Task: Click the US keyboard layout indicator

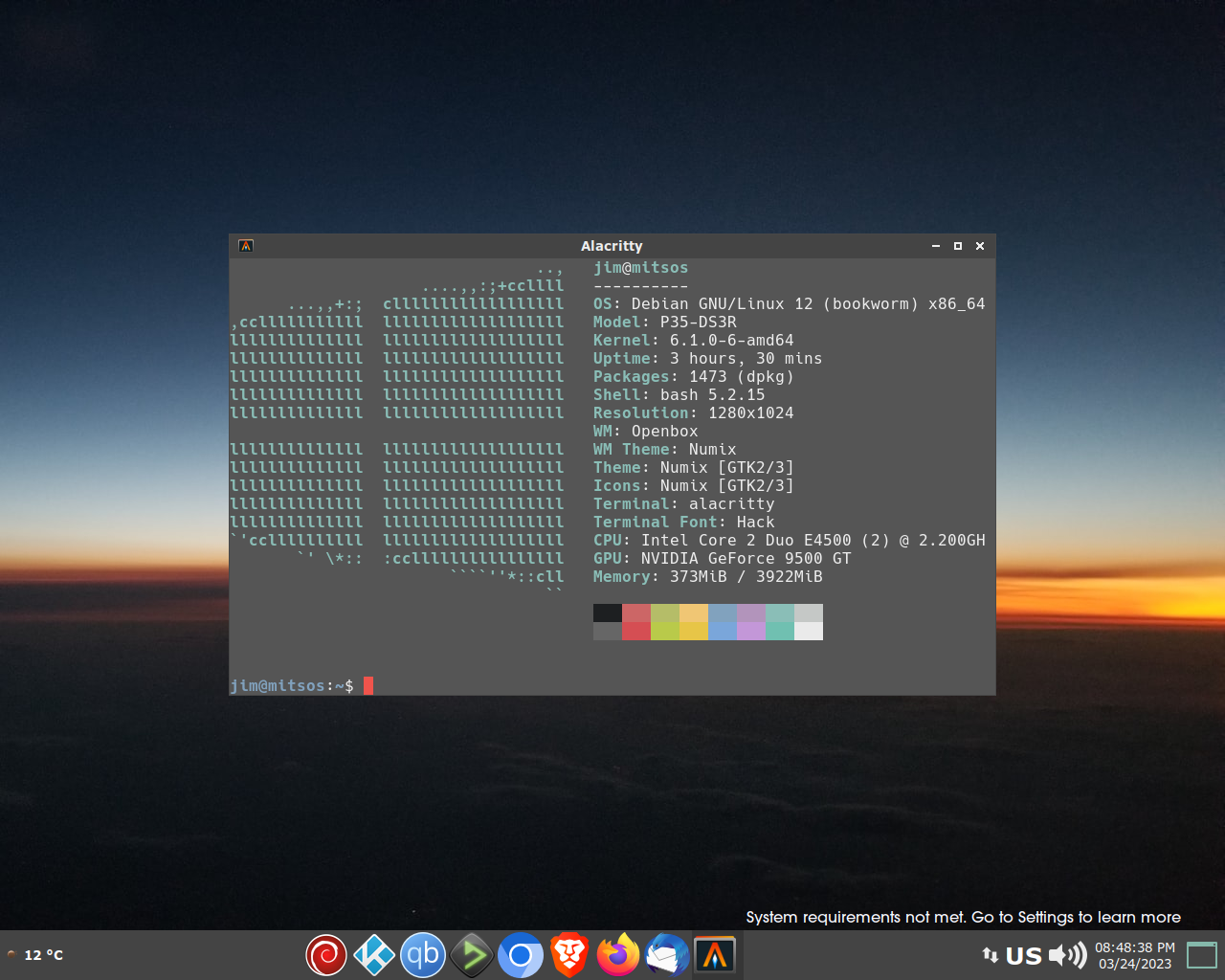Action: pyautogui.click(x=1024, y=955)
